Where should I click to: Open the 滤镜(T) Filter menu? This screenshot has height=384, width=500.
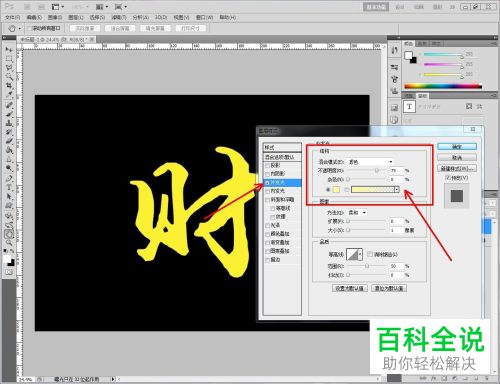click(119, 17)
